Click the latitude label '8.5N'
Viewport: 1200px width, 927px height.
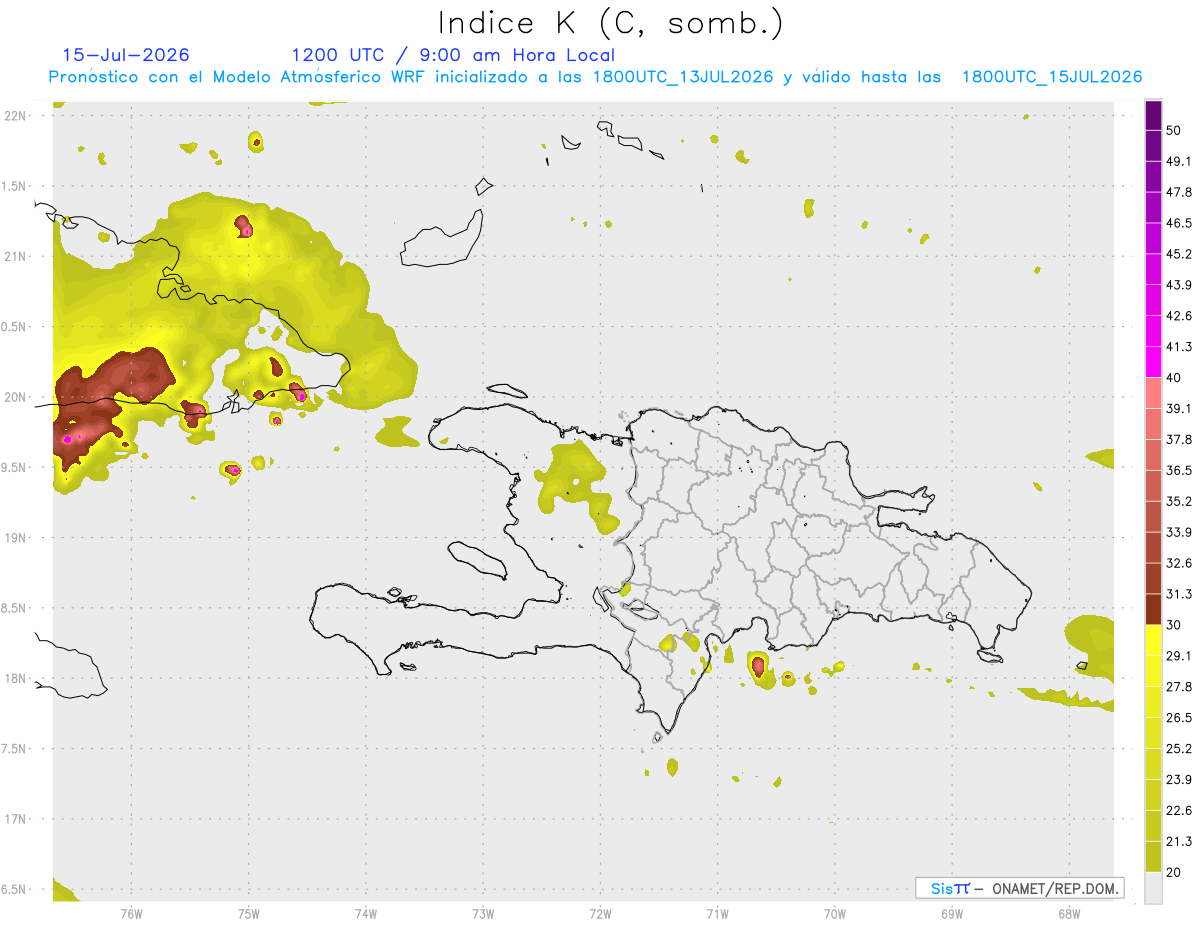tap(15, 608)
